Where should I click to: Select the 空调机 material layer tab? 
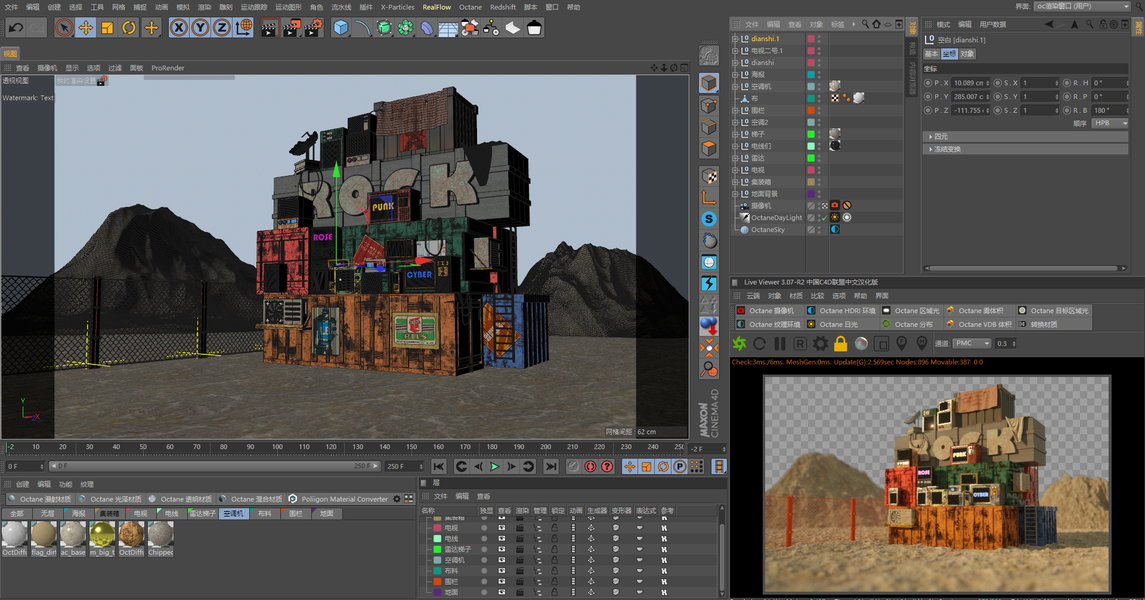click(233, 513)
